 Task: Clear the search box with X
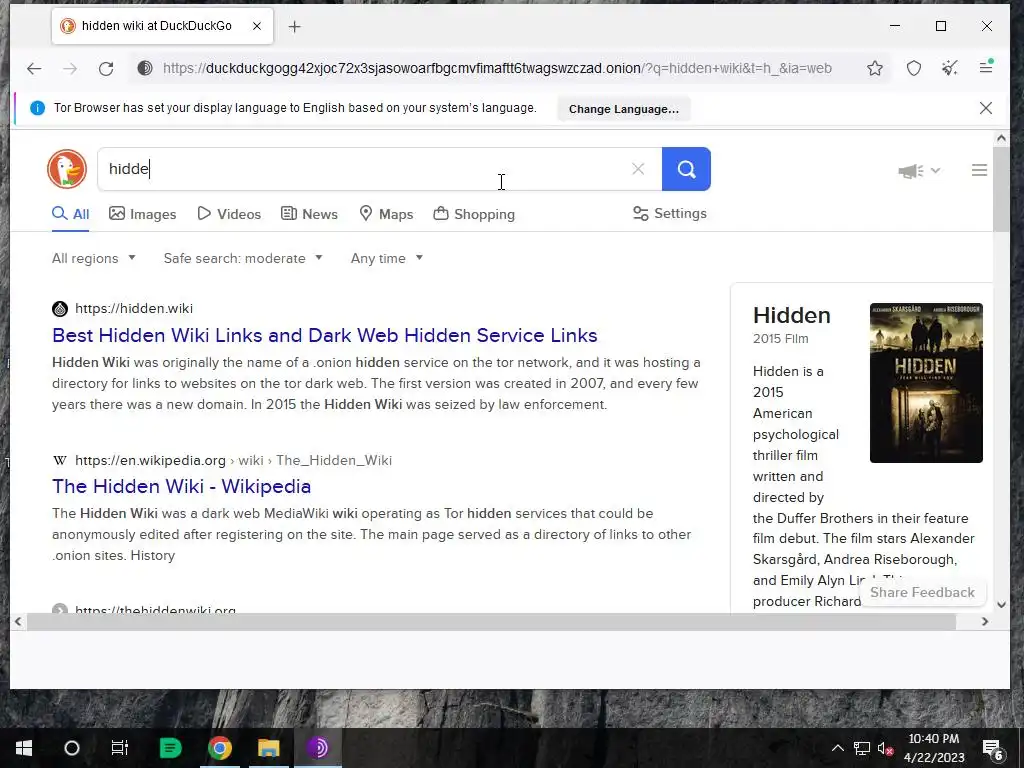click(638, 169)
